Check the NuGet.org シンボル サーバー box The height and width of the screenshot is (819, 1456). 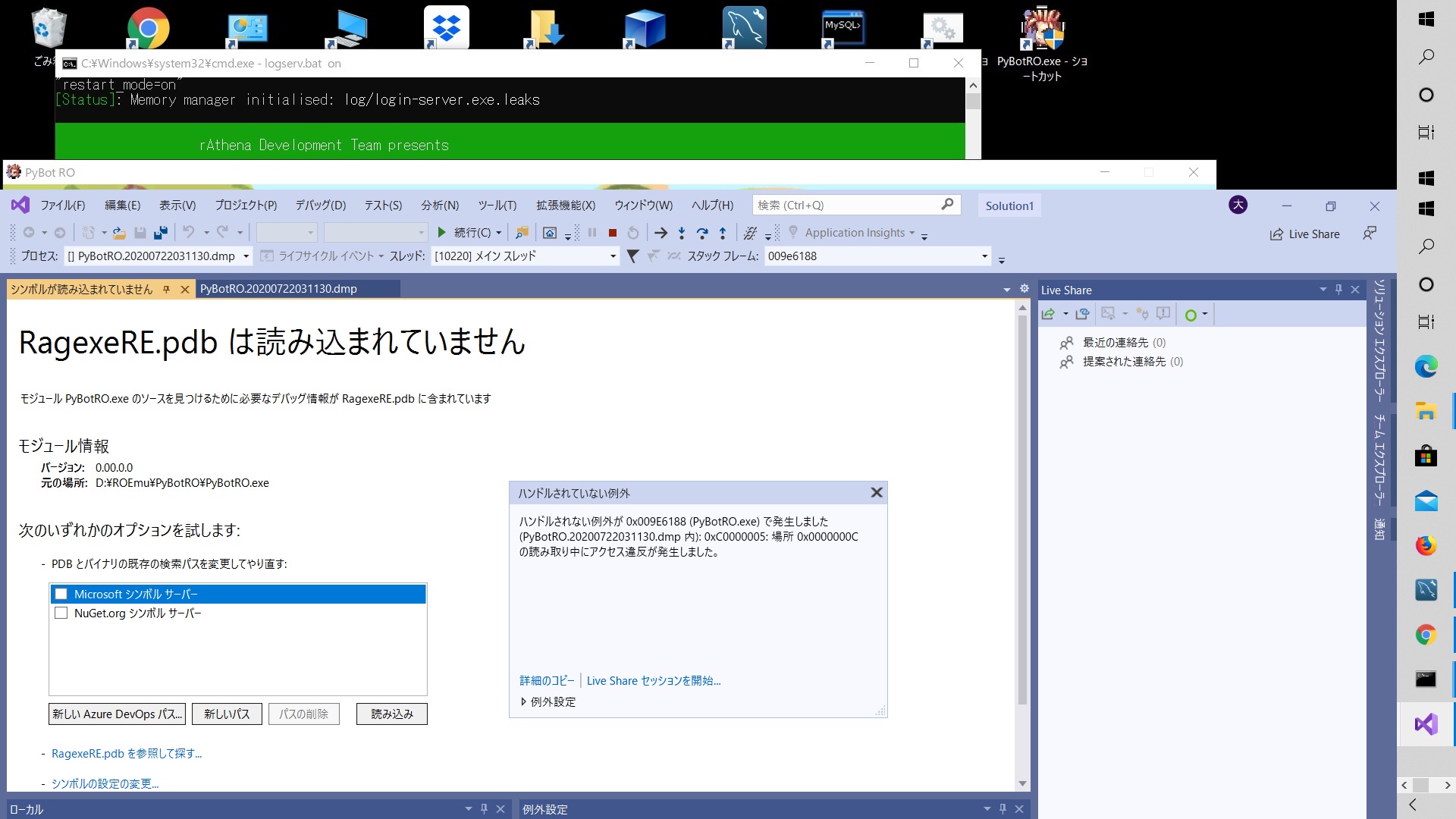tap(61, 613)
